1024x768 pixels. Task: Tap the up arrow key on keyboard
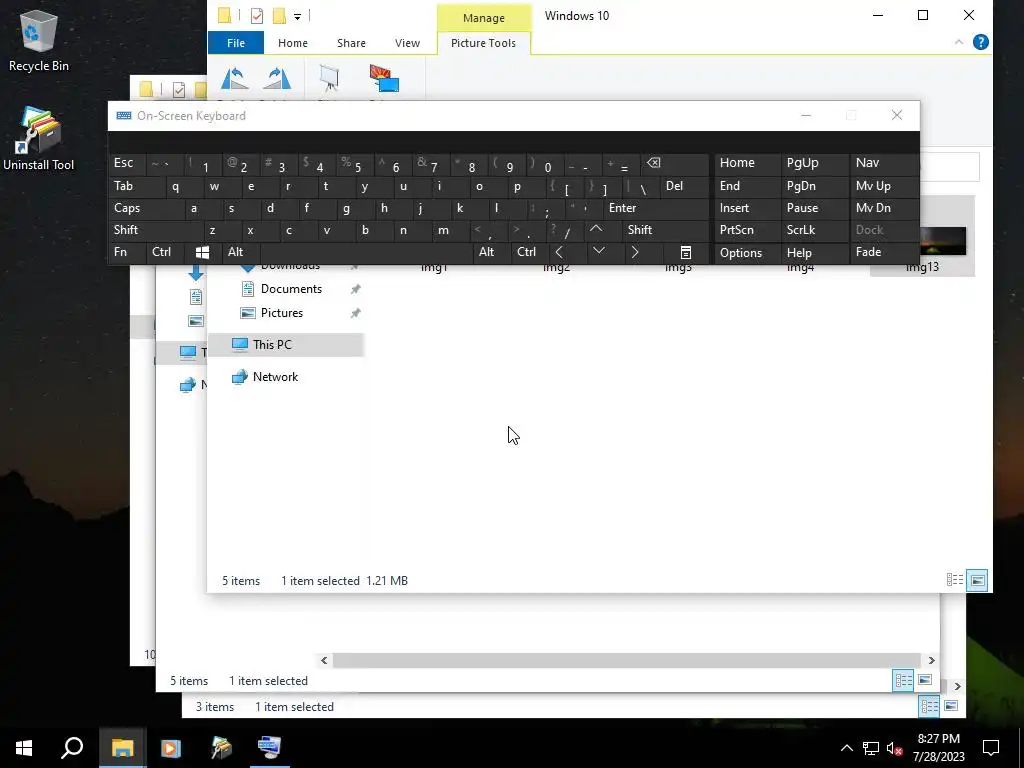coord(596,230)
